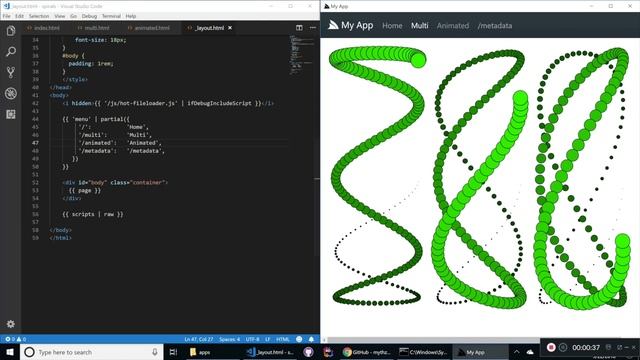Click the Slack-like taskbar icon beside GitHub Desktop
The height and width of the screenshot is (360, 640).
[328, 352]
